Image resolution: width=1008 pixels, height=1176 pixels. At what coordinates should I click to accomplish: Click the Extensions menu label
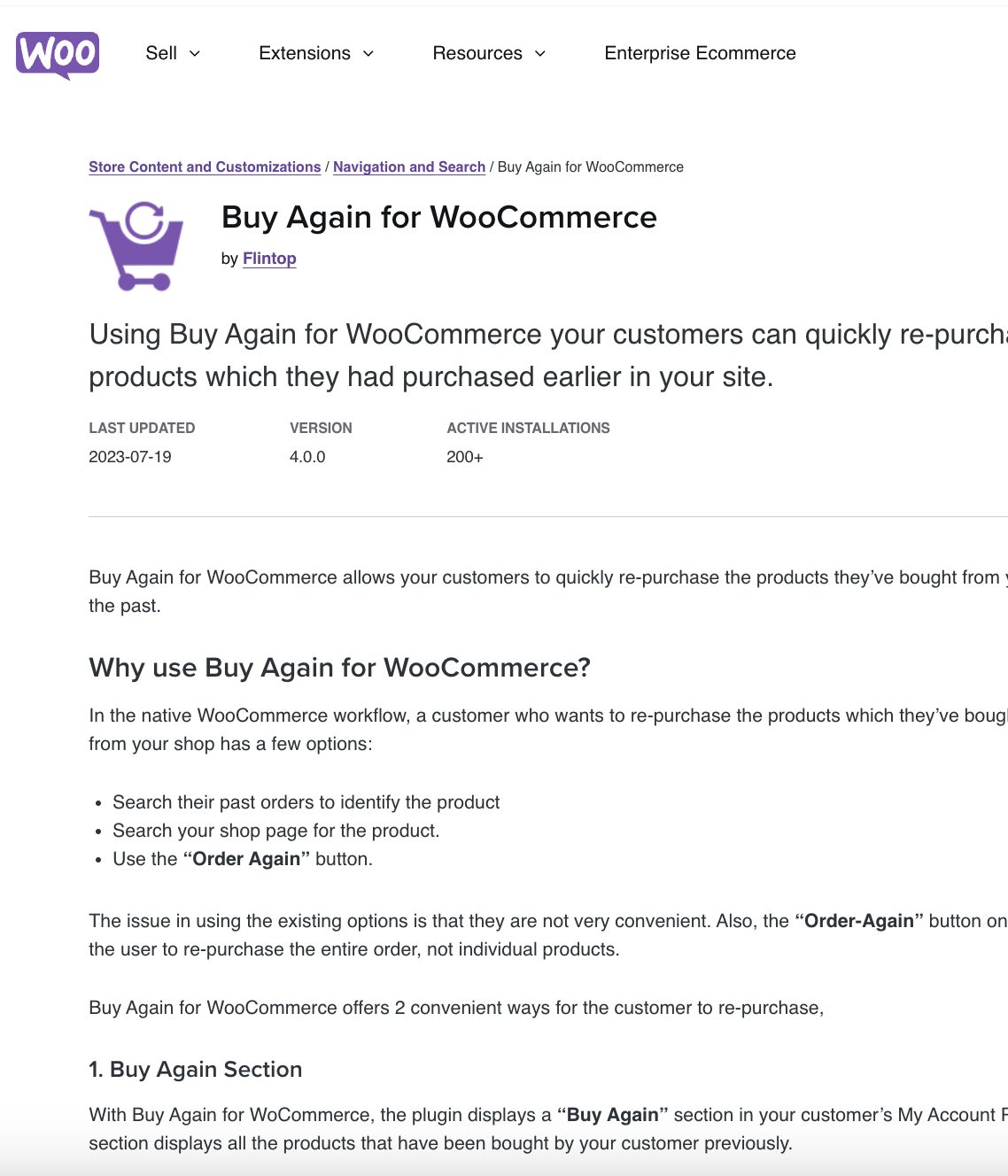pyautogui.click(x=304, y=53)
